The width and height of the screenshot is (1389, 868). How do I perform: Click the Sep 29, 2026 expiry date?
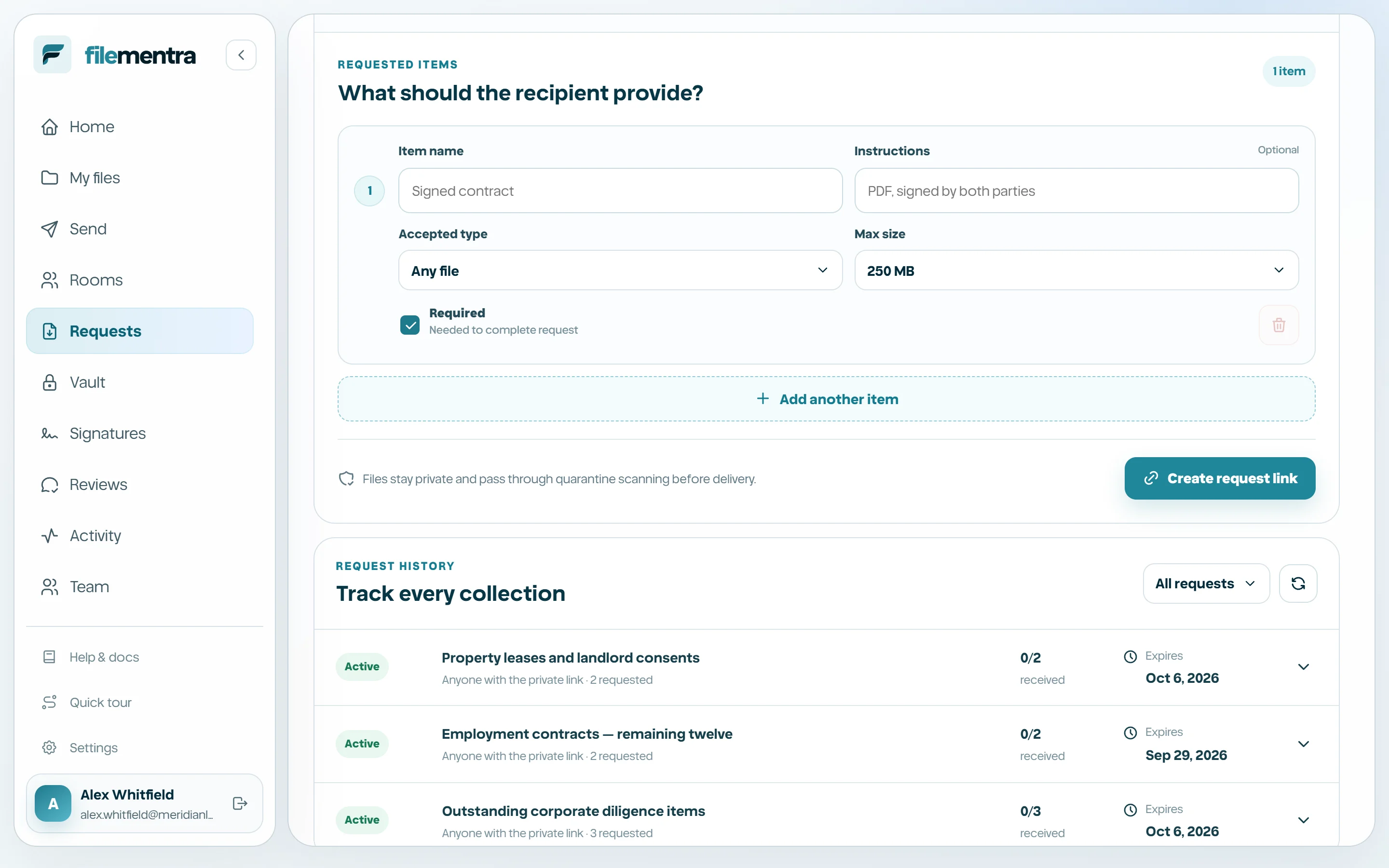coord(1186,756)
